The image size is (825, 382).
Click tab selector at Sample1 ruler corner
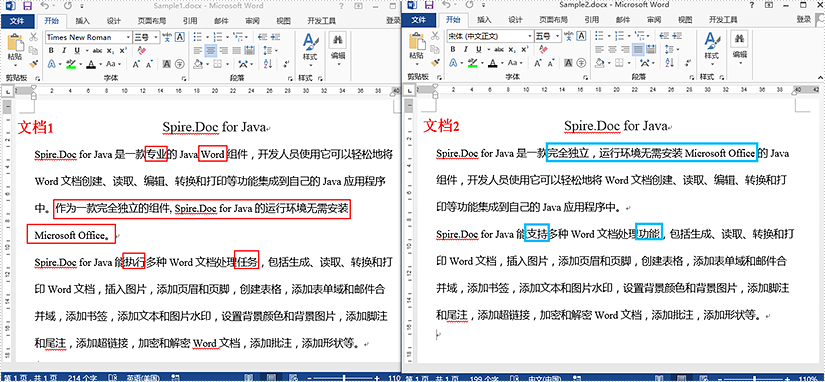pyautogui.click(x=7, y=92)
